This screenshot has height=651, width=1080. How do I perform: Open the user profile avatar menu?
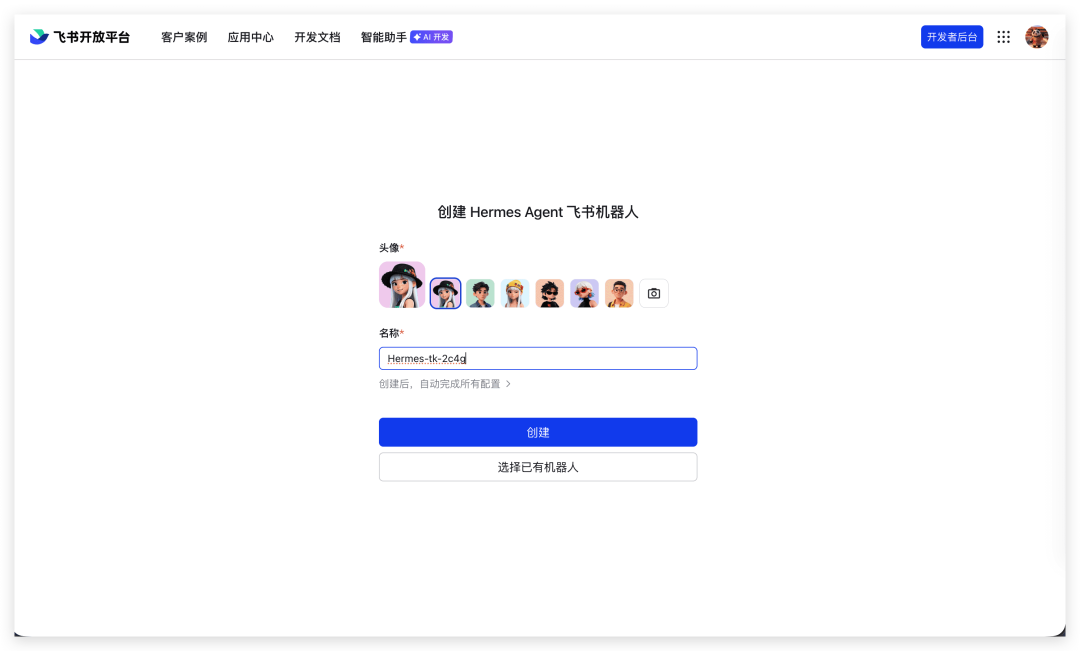(x=1037, y=37)
